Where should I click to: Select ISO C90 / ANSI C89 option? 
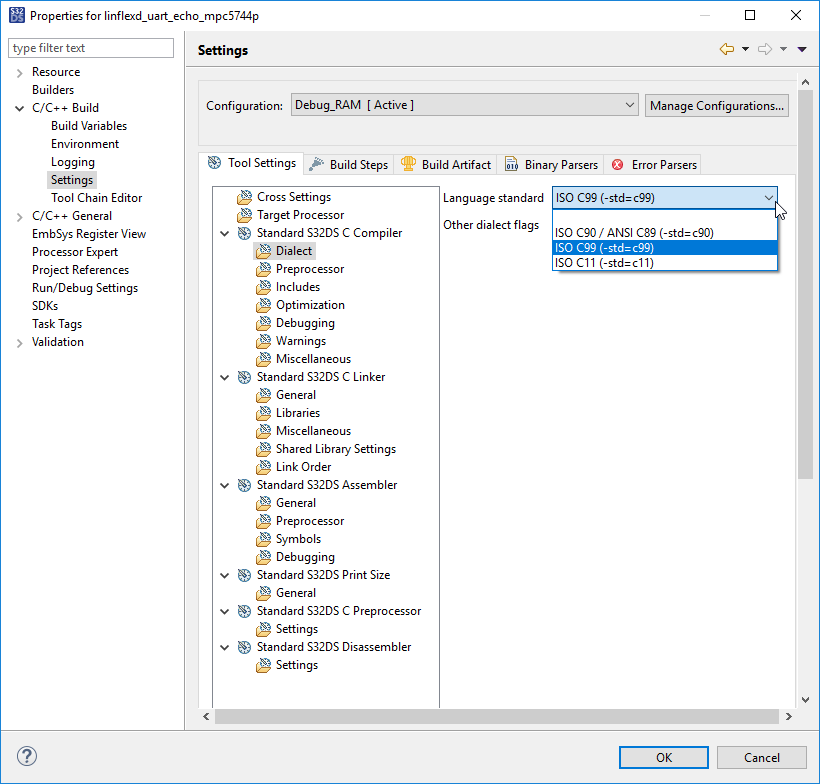click(x=665, y=233)
